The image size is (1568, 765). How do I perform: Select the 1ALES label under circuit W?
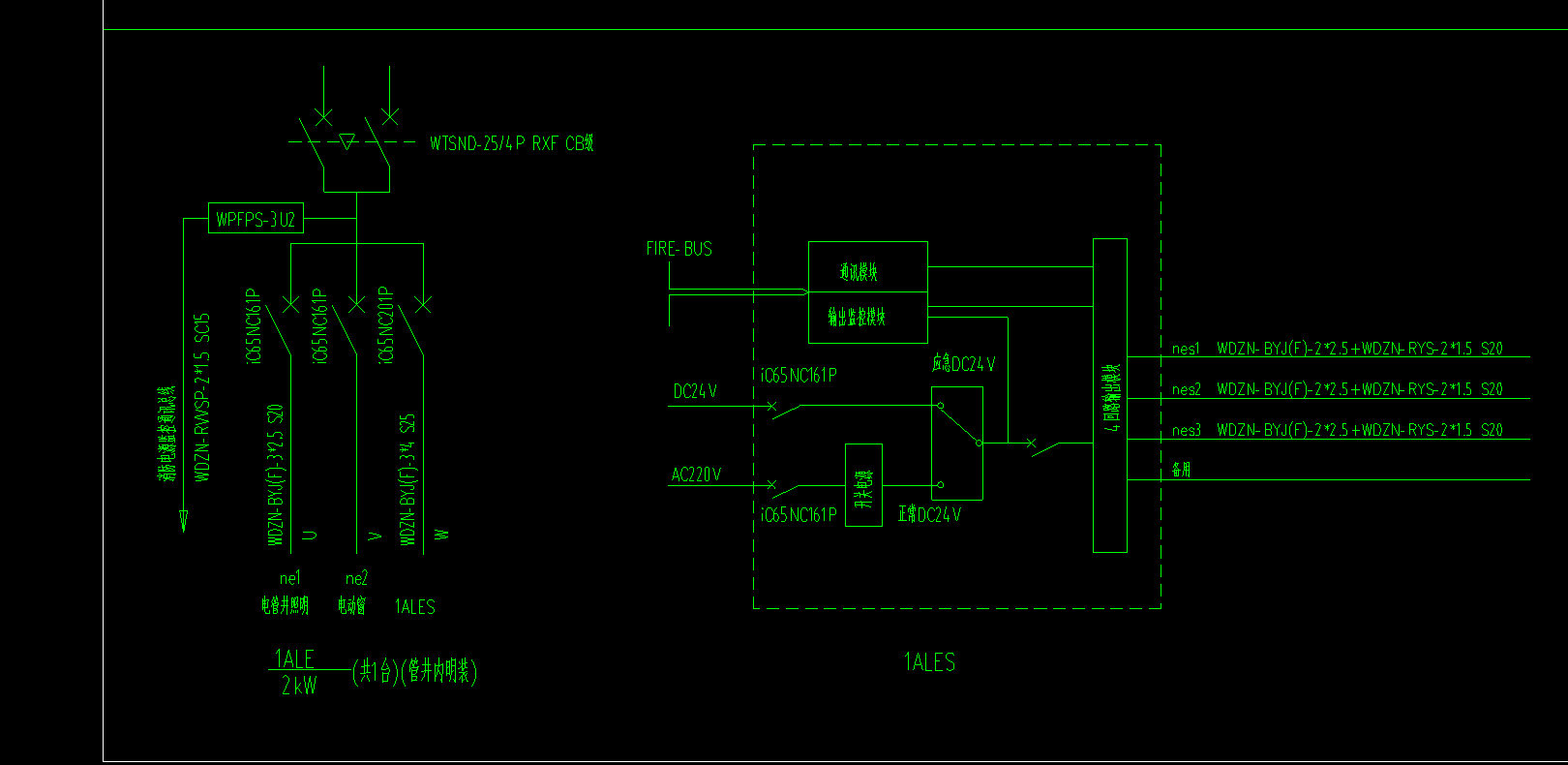(414, 607)
